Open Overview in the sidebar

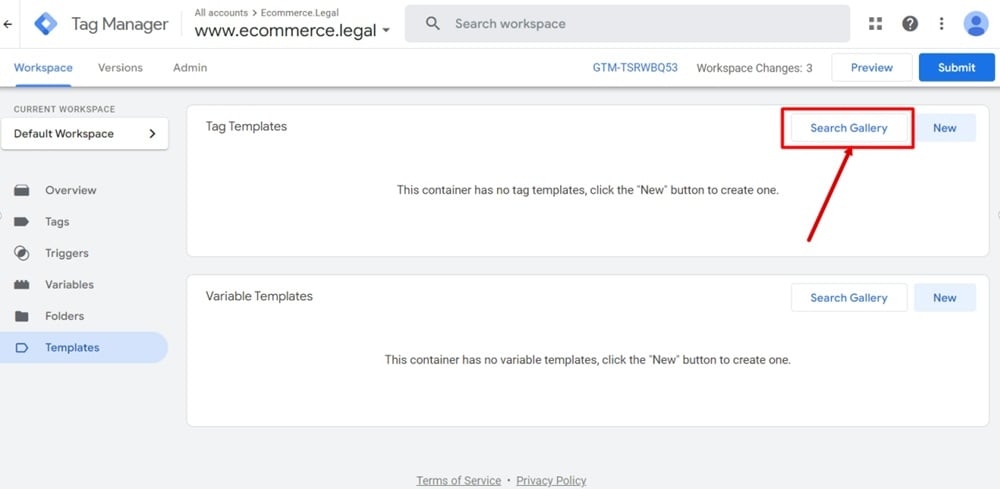pyautogui.click(x=71, y=190)
